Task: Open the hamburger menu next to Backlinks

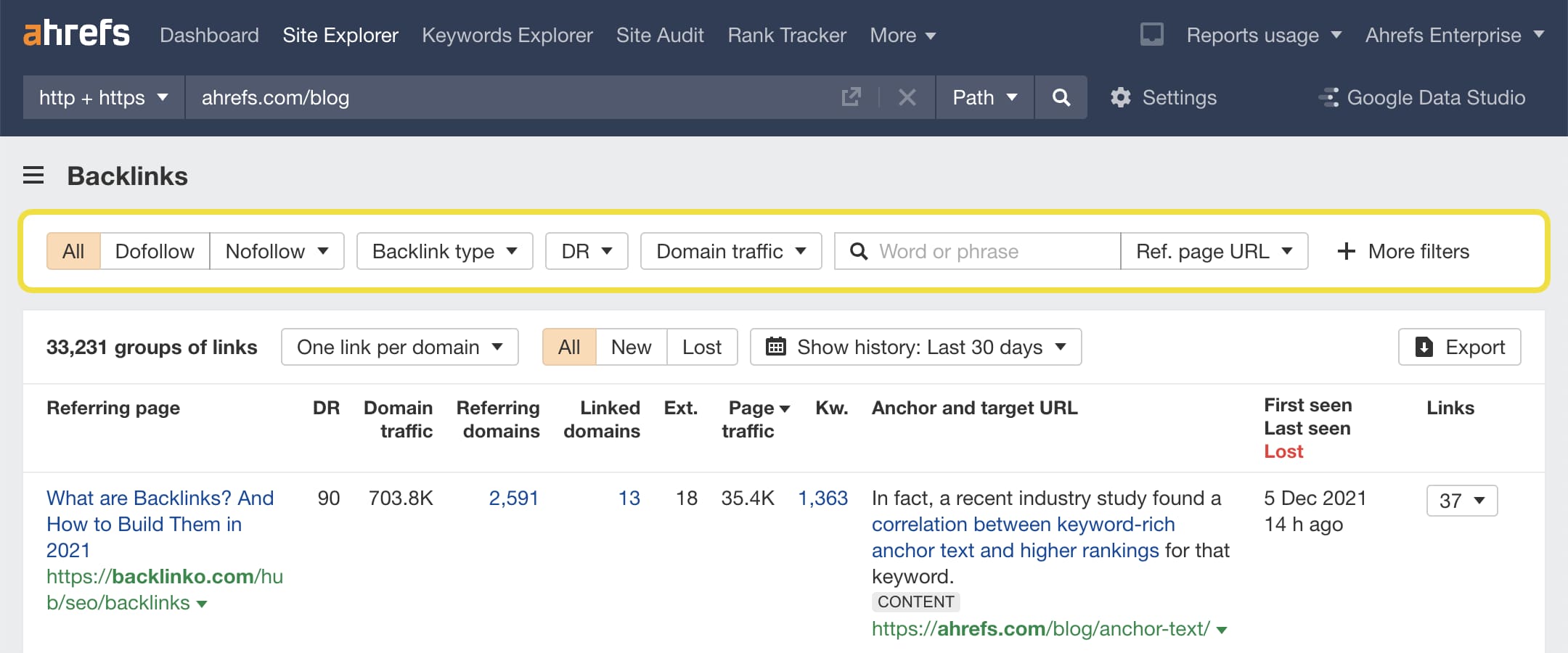Action: (x=33, y=176)
